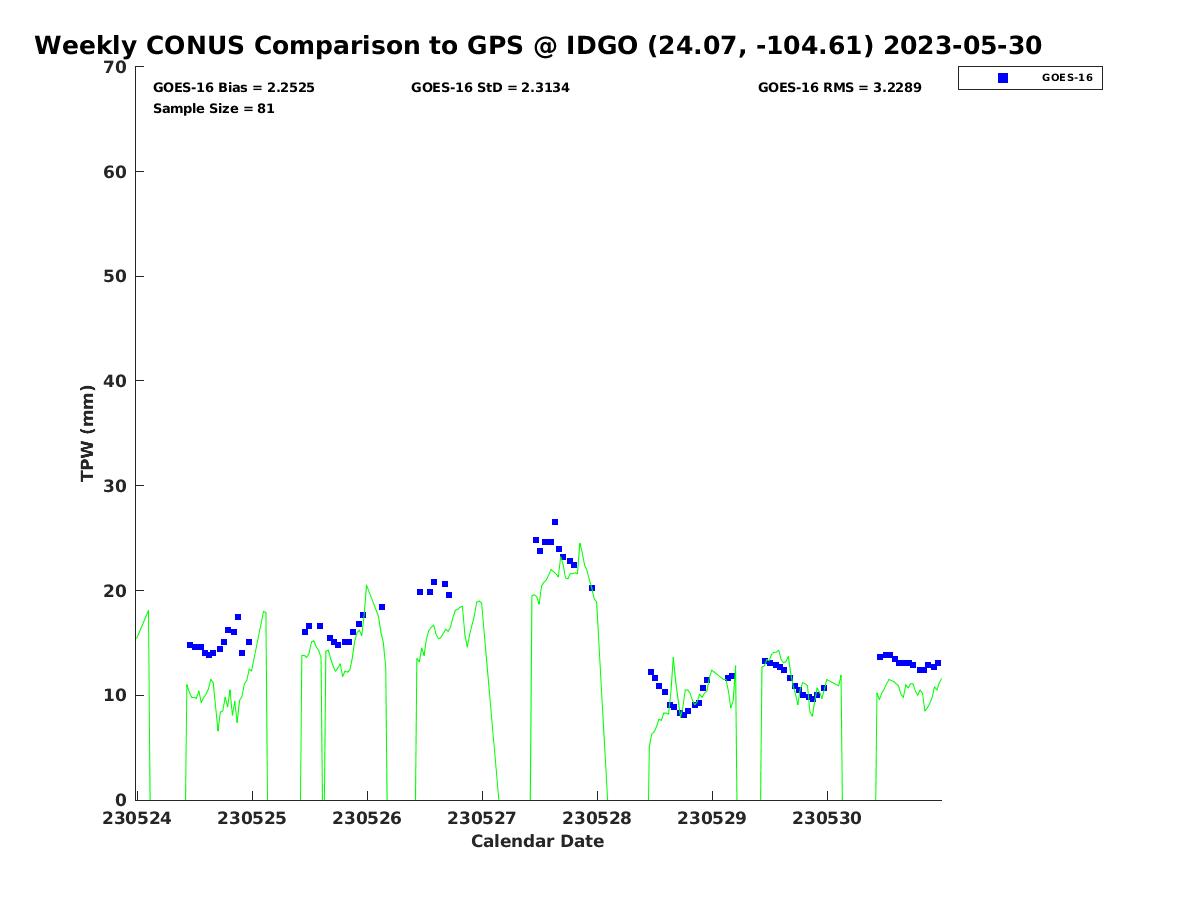Click the Sample Size = 81 label
This screenshot has width=1200, height=900.
214,108
